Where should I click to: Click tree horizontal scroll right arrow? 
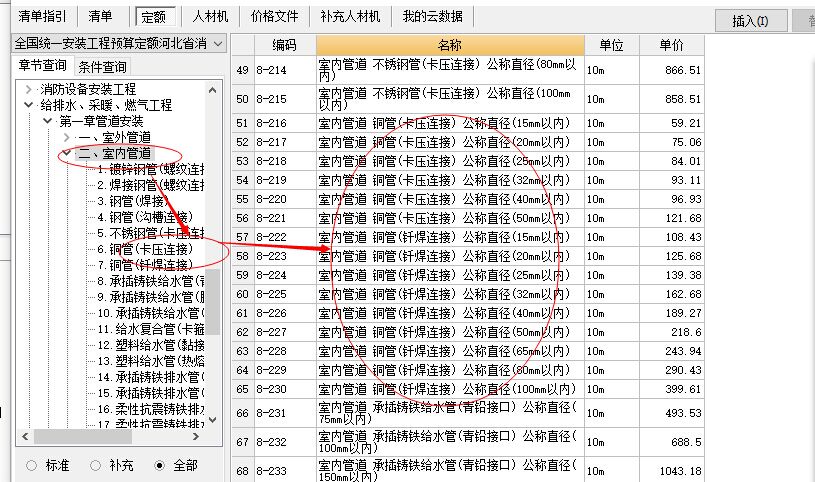point(195,437)
